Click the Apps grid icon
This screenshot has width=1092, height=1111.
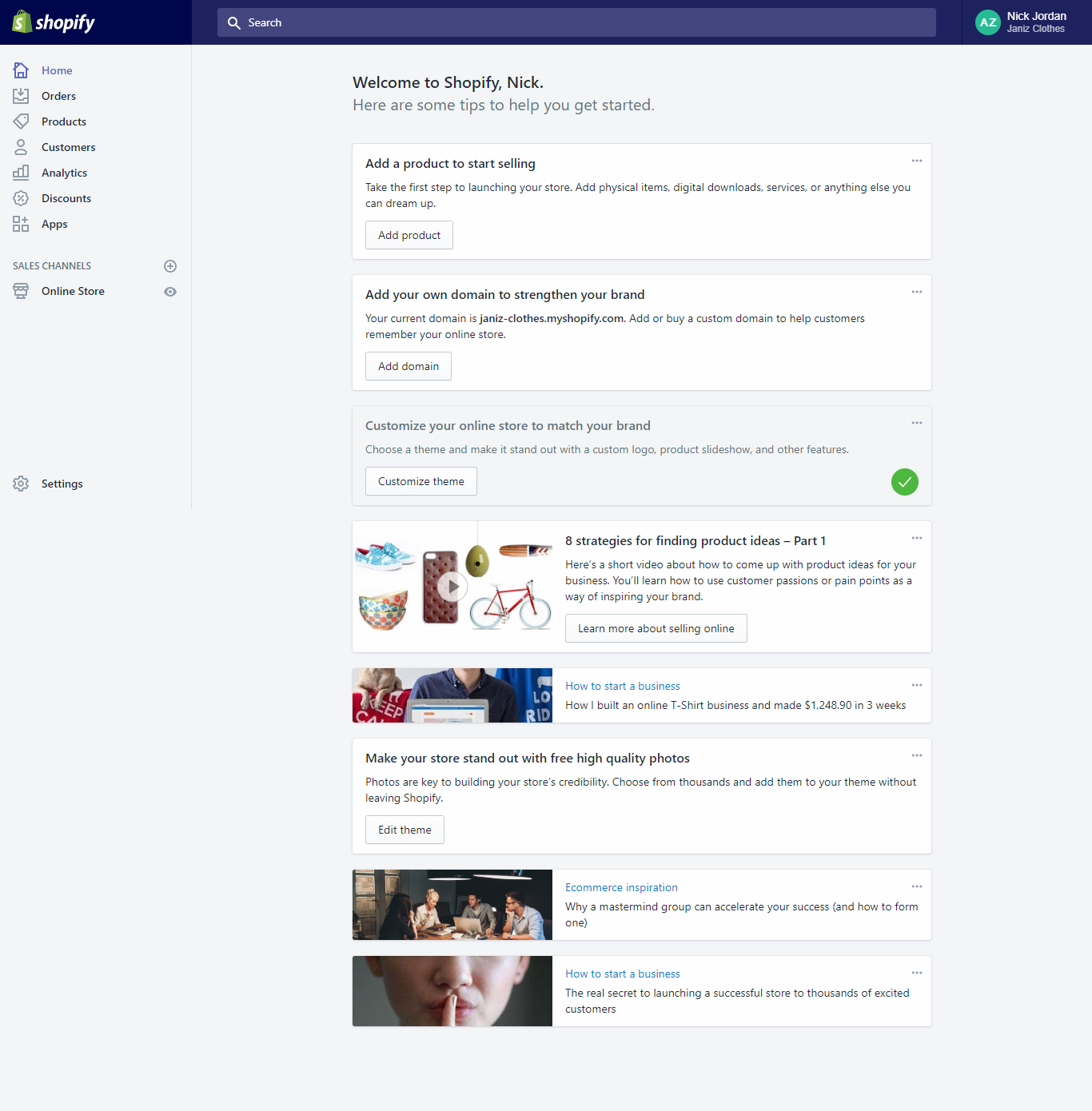coord(21,224)
